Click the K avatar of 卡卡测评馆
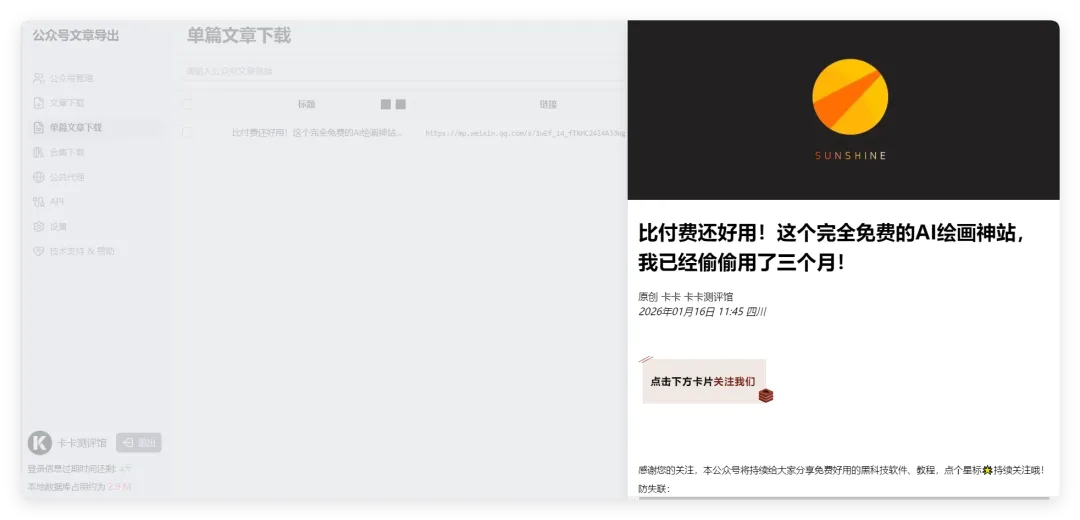The width and height of the screenshot is (1080, 520). (x=40, y=443)
